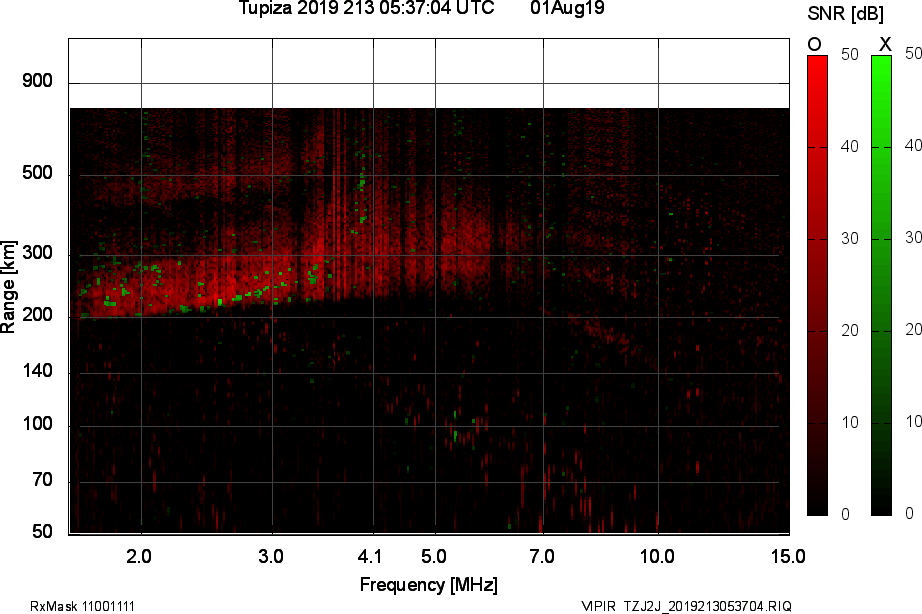Image resolution: width=922 pixels, height=614 pixels.
Task: Click the 'O' label above the red bar
Action: pyautogui.click(x=814, y=44)
